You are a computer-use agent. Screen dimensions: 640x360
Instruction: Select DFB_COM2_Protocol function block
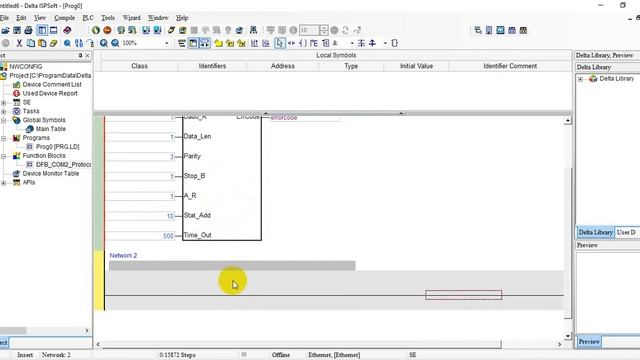pos(63,164)
